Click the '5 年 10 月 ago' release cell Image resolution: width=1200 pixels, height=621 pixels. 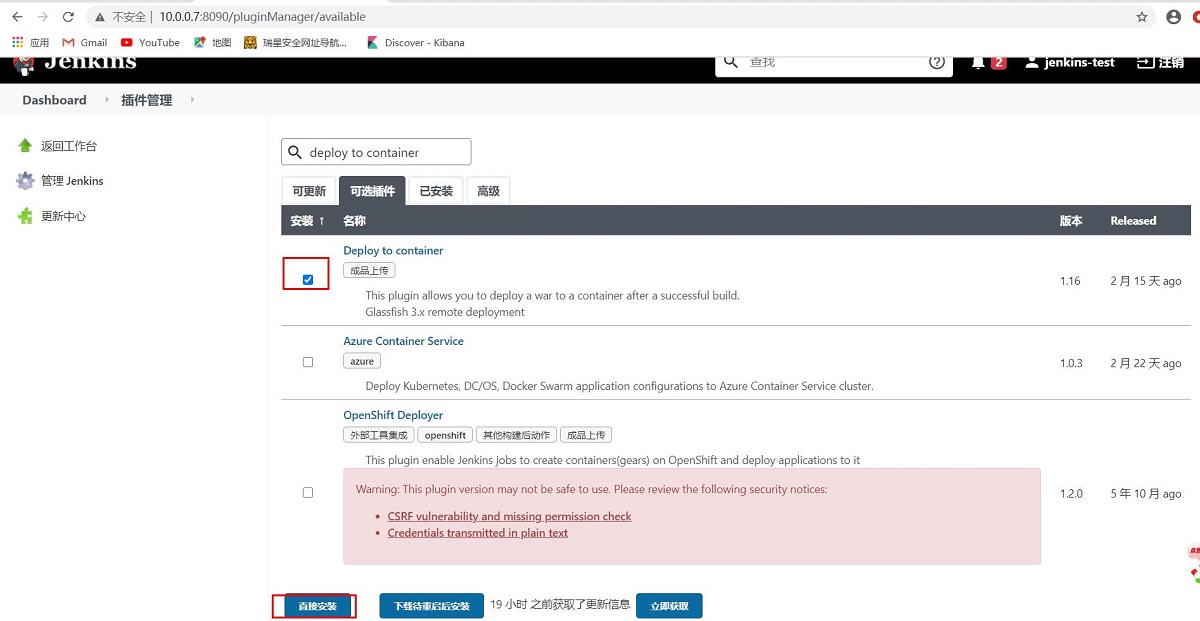(x=1145, y=494)
